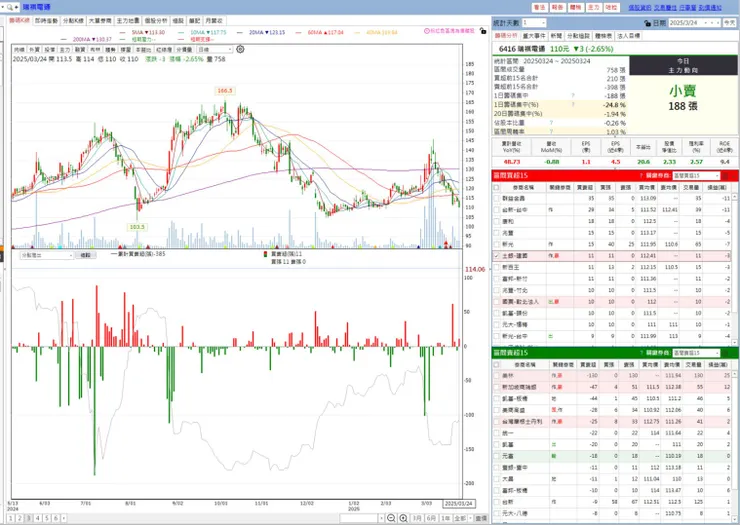Click question mark in red 買超15 header

click(x=641, y=176)
